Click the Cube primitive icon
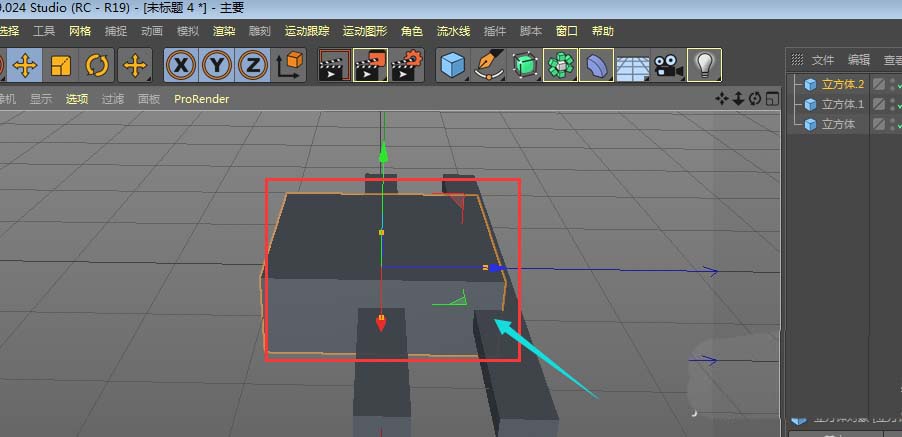 tap(454, 66)
